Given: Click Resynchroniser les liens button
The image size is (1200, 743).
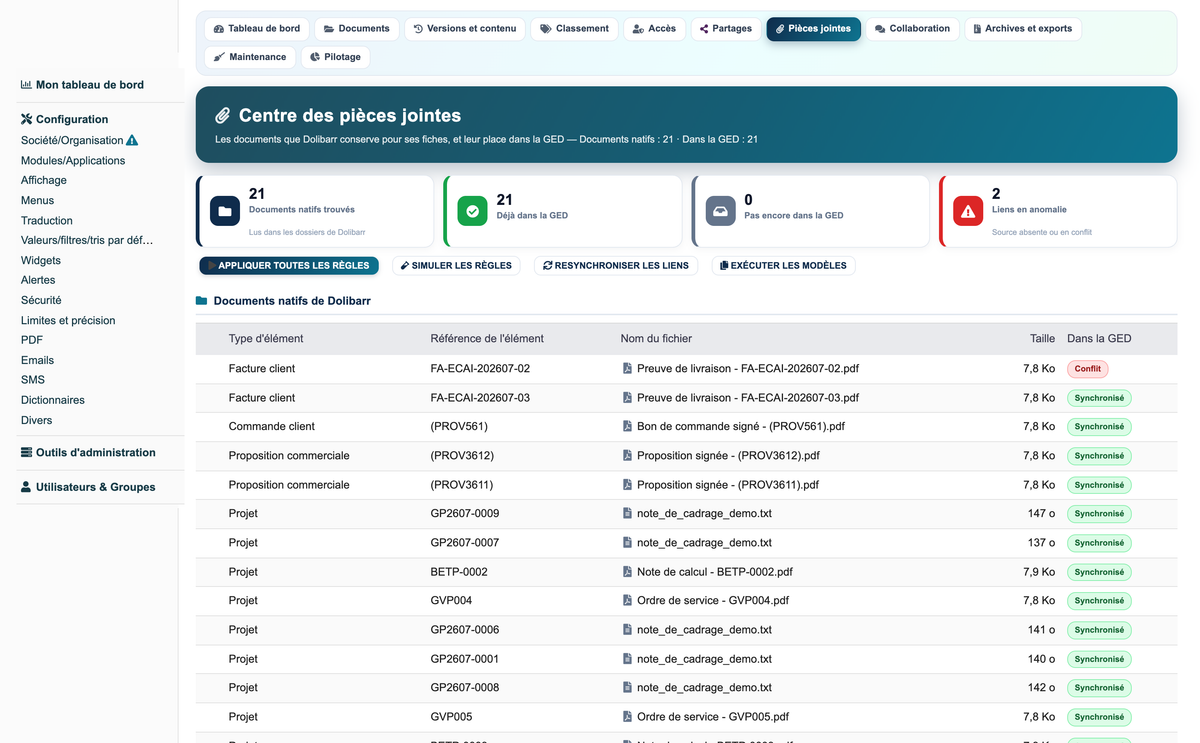Looking at the screenshot, I should (x=616, y=266).
